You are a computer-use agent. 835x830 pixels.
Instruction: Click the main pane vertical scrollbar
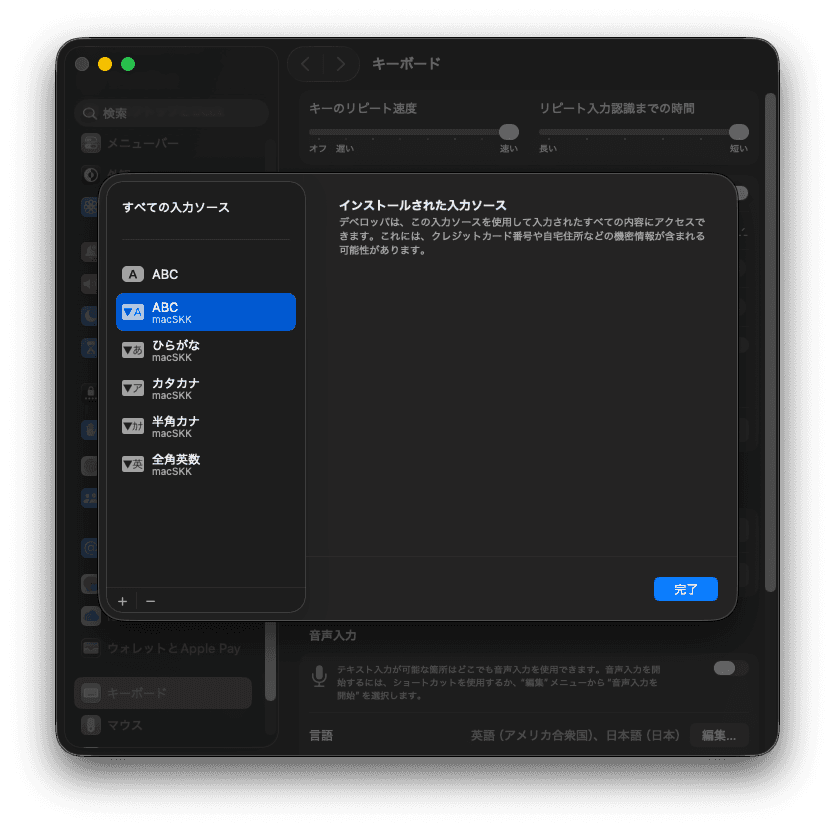click(x=770, y=342)
